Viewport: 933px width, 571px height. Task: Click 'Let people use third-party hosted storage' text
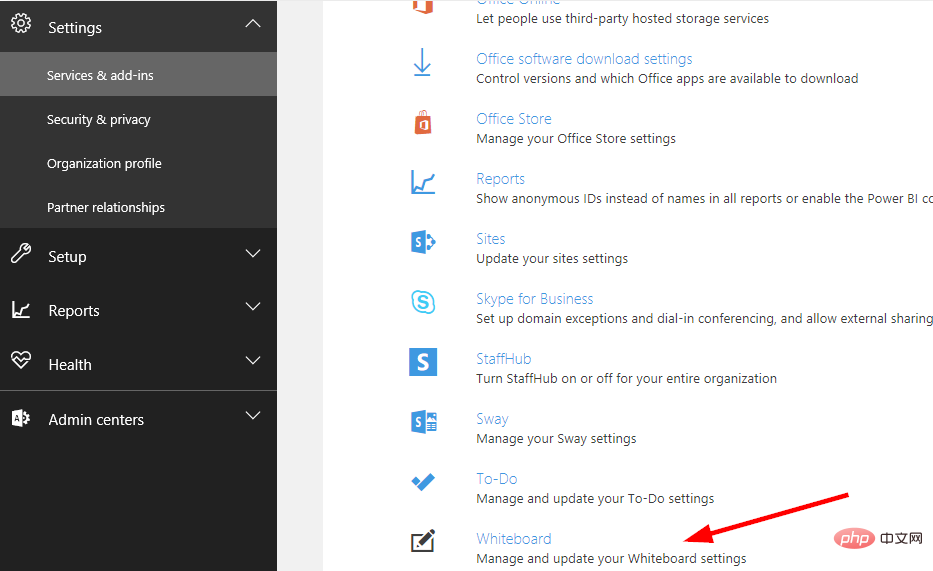[x=622, y=18]
